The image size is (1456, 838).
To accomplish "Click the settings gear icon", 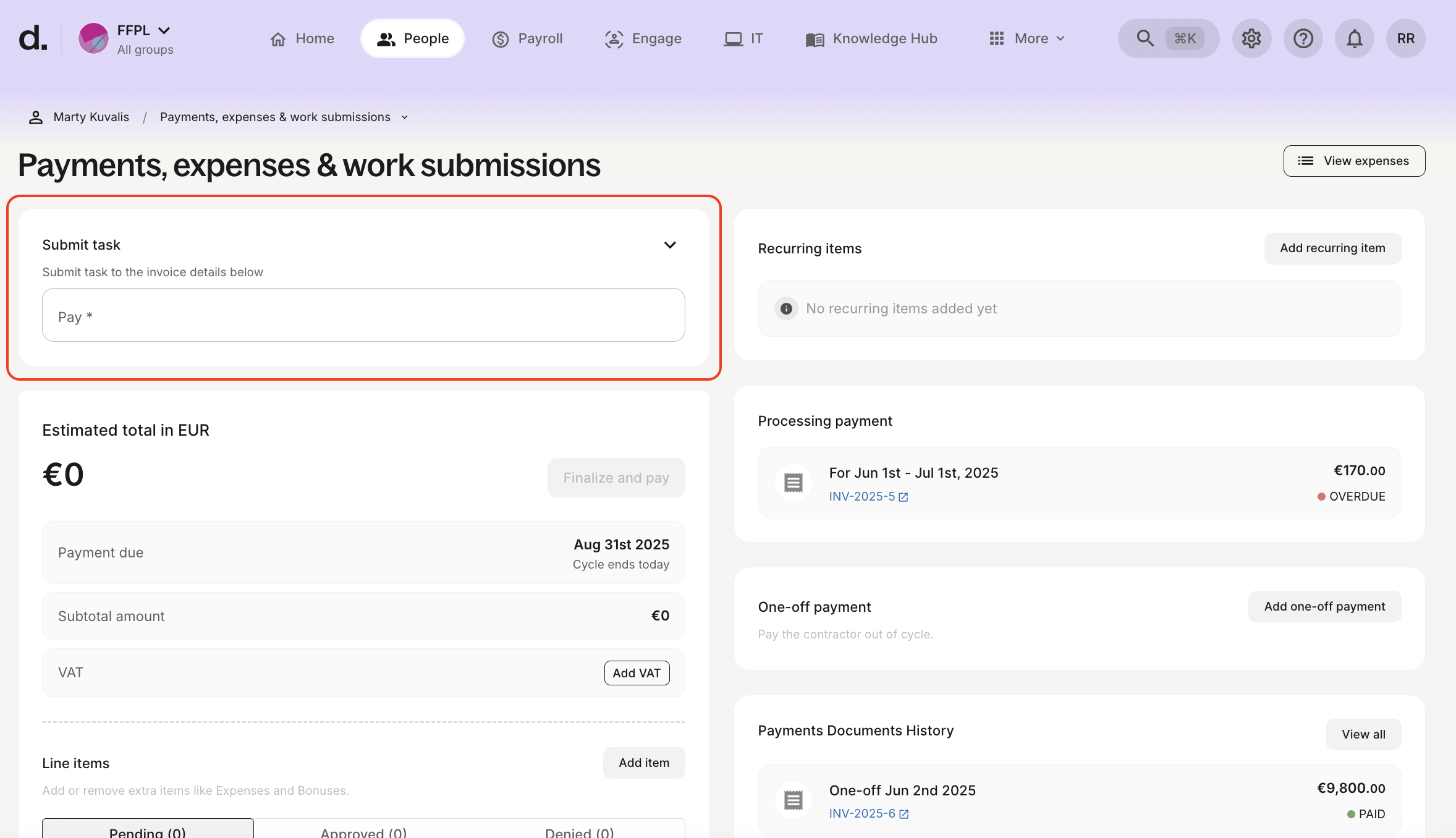I will coord(1251,38).
